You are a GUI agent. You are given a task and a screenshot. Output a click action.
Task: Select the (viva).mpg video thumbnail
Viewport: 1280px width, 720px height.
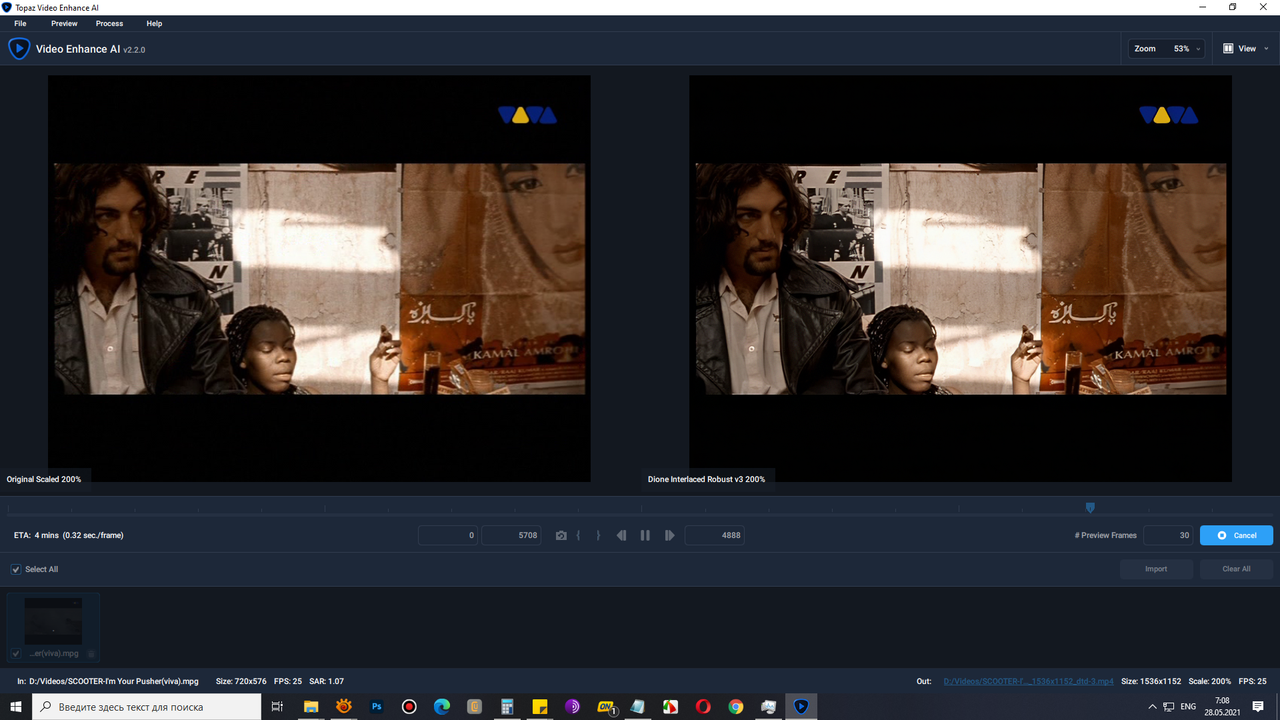pos(53,627)
